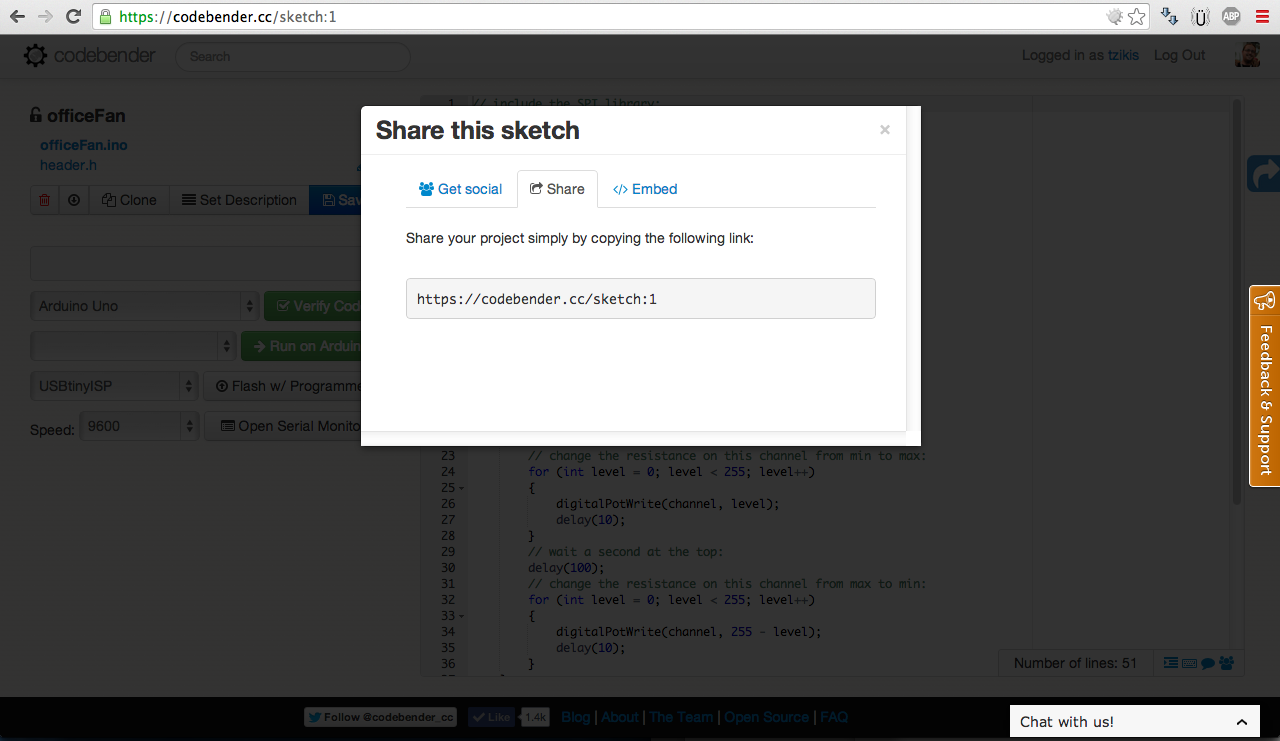Select the Share tab
The width and height of the screenshot is (1280, 741).
557,189
